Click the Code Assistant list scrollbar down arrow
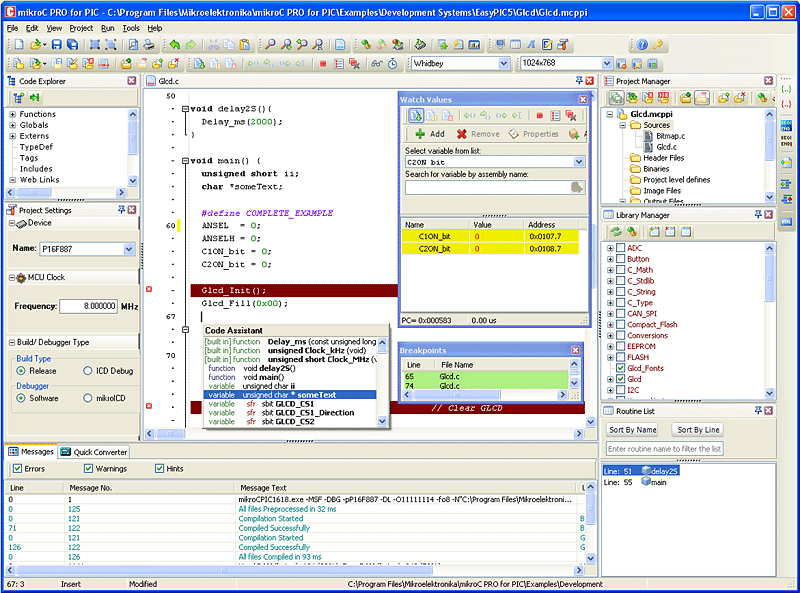Viewport: 800px width, 593px height. click(382, 422)
